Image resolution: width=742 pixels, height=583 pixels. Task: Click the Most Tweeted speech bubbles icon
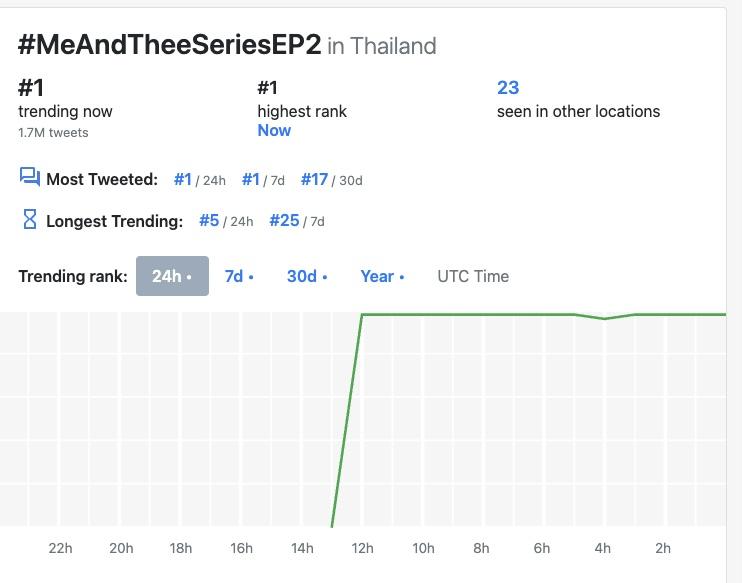(x=29, y=178)
